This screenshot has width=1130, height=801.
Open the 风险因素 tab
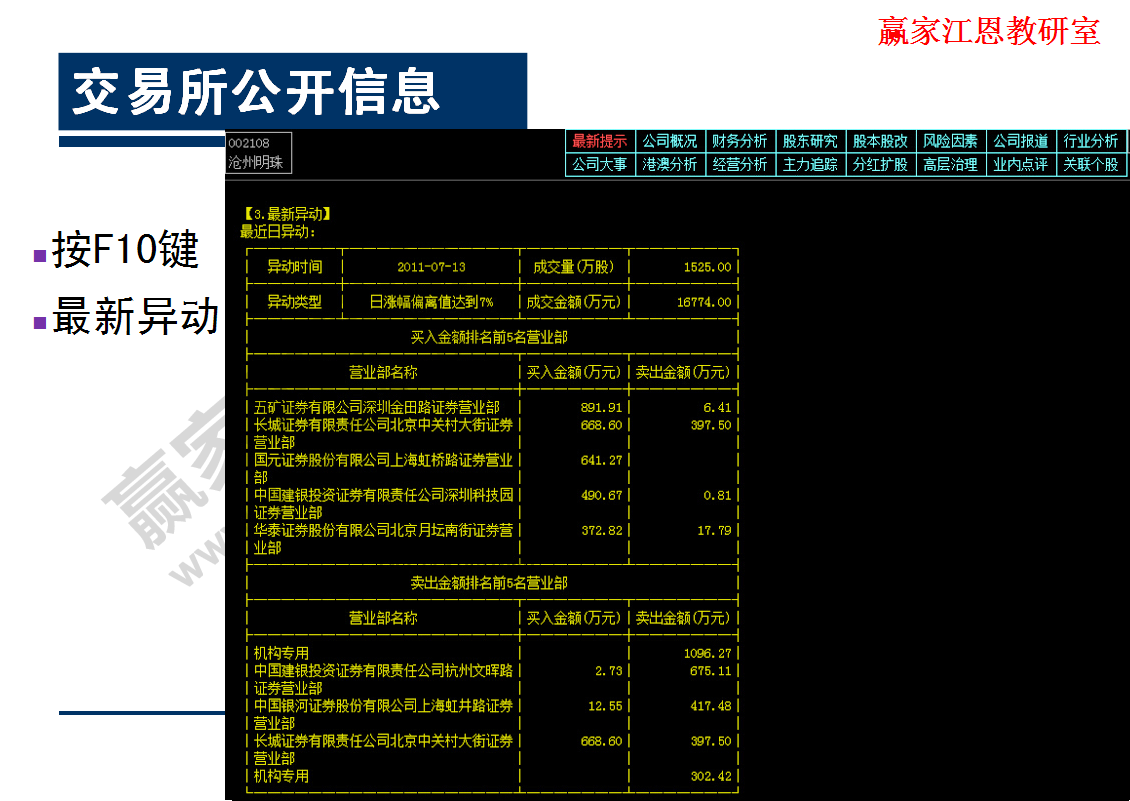point(950,141)
